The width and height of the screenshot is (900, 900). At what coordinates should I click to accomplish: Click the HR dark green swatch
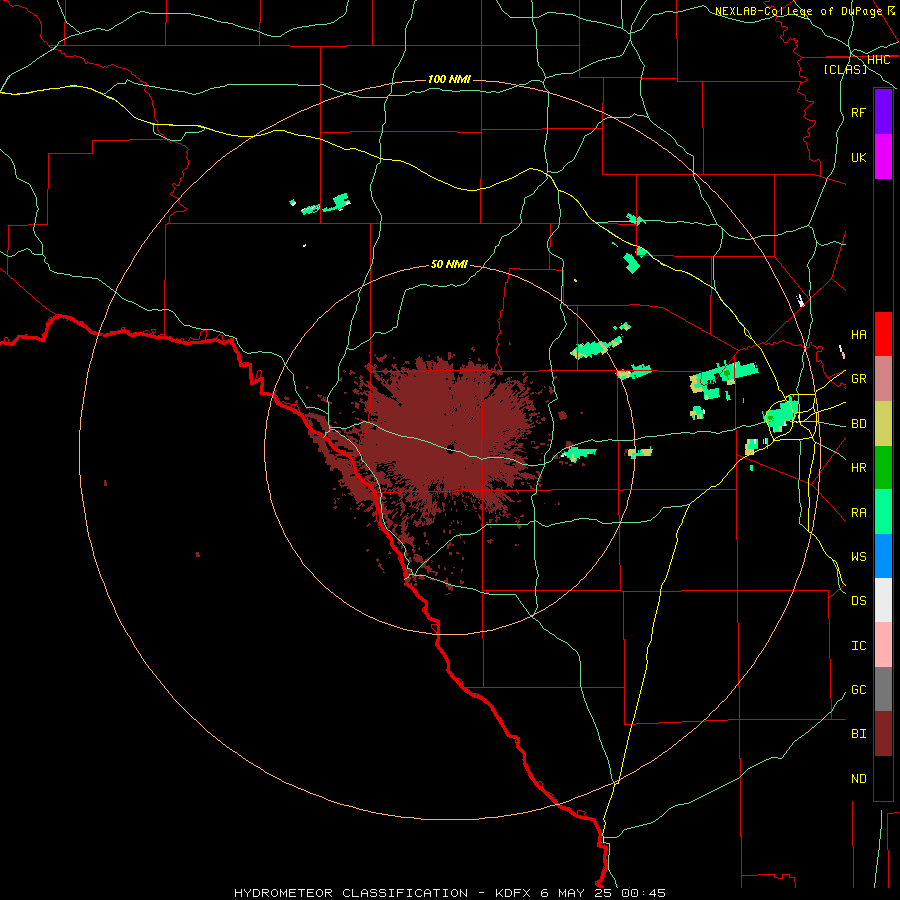(x=883, y=467)
